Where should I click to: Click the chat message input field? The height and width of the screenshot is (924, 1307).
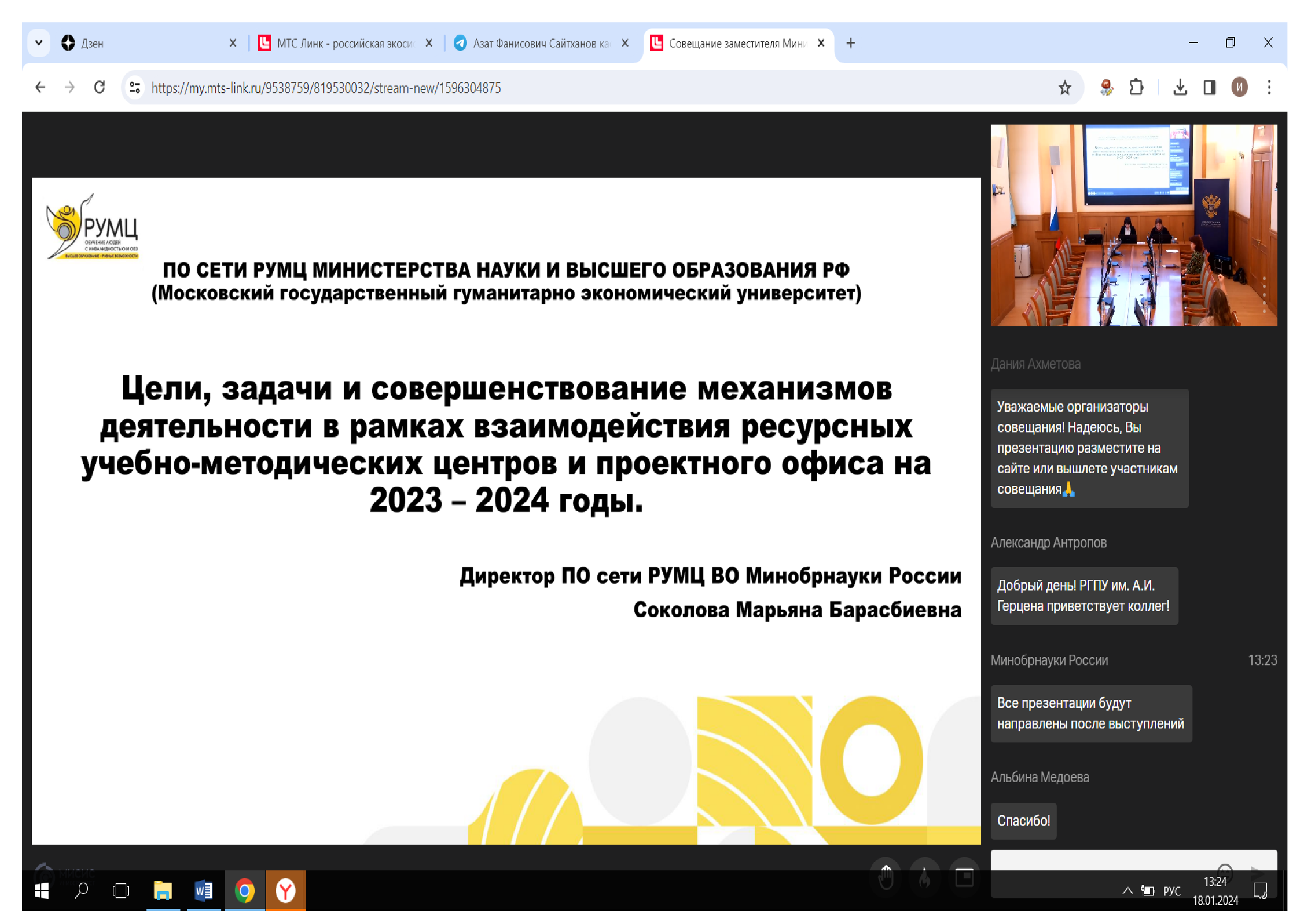tap(1099, 860)
